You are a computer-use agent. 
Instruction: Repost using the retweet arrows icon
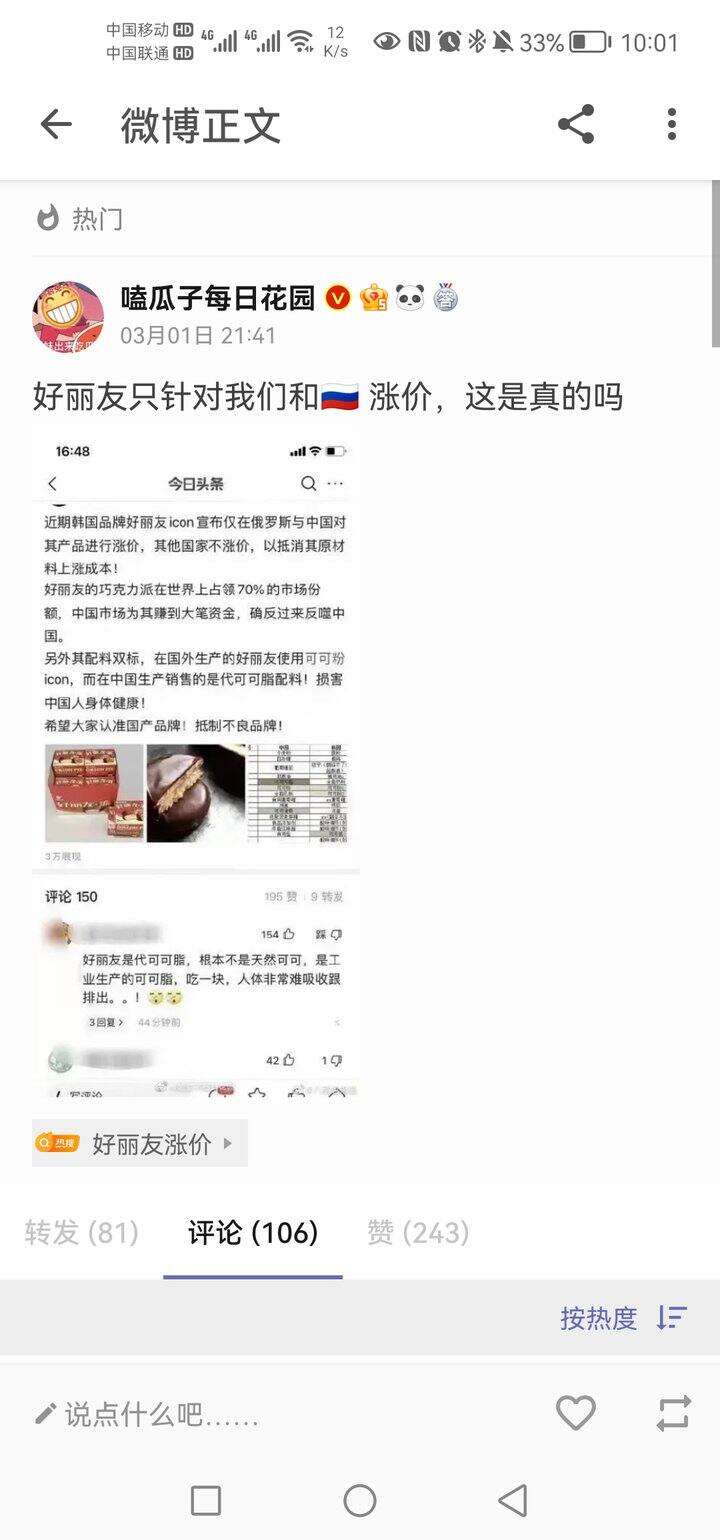(x=674, y=1413)
